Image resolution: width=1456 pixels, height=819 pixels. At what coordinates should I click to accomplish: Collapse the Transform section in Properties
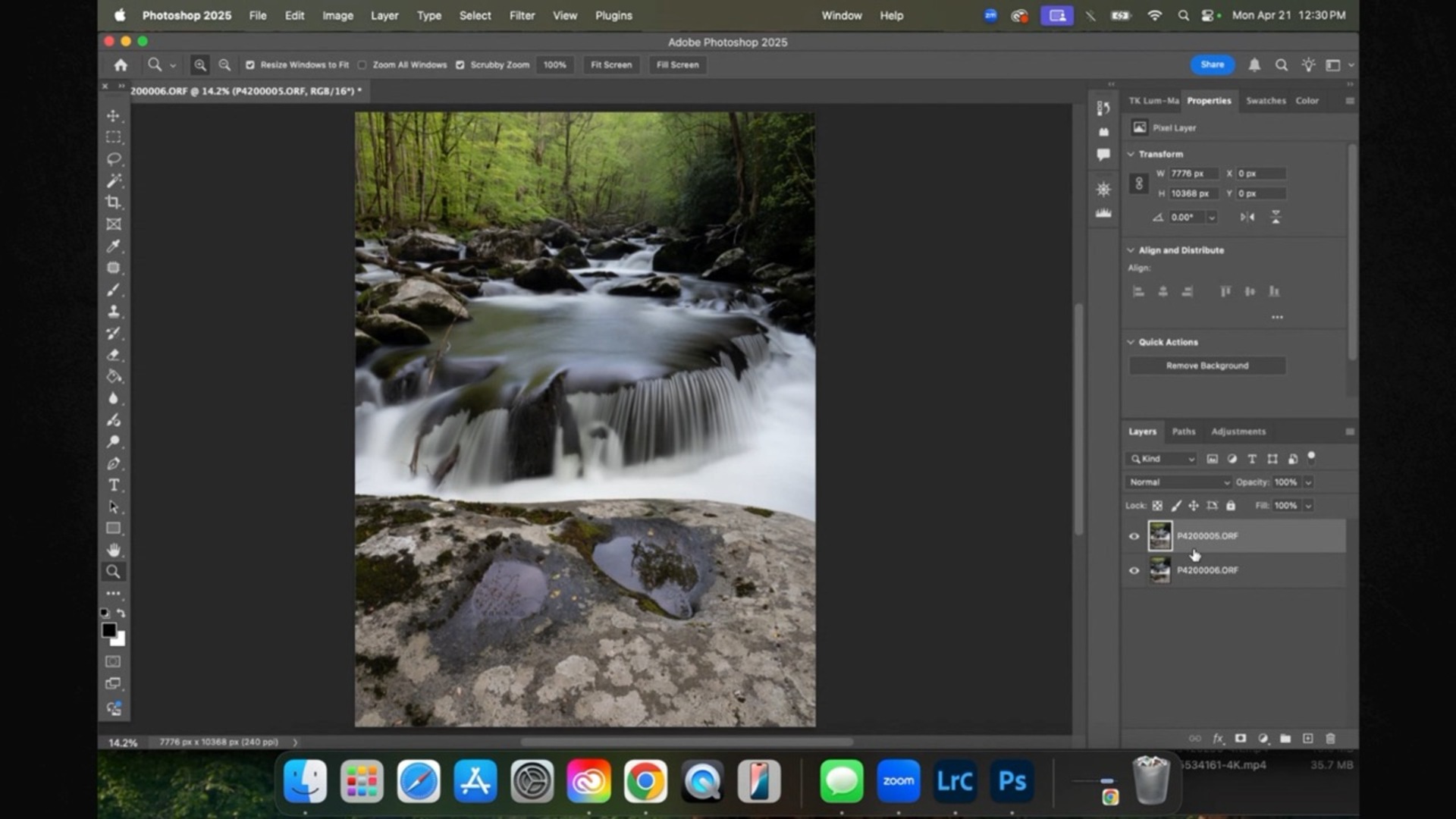click(x=1131, y=153)
